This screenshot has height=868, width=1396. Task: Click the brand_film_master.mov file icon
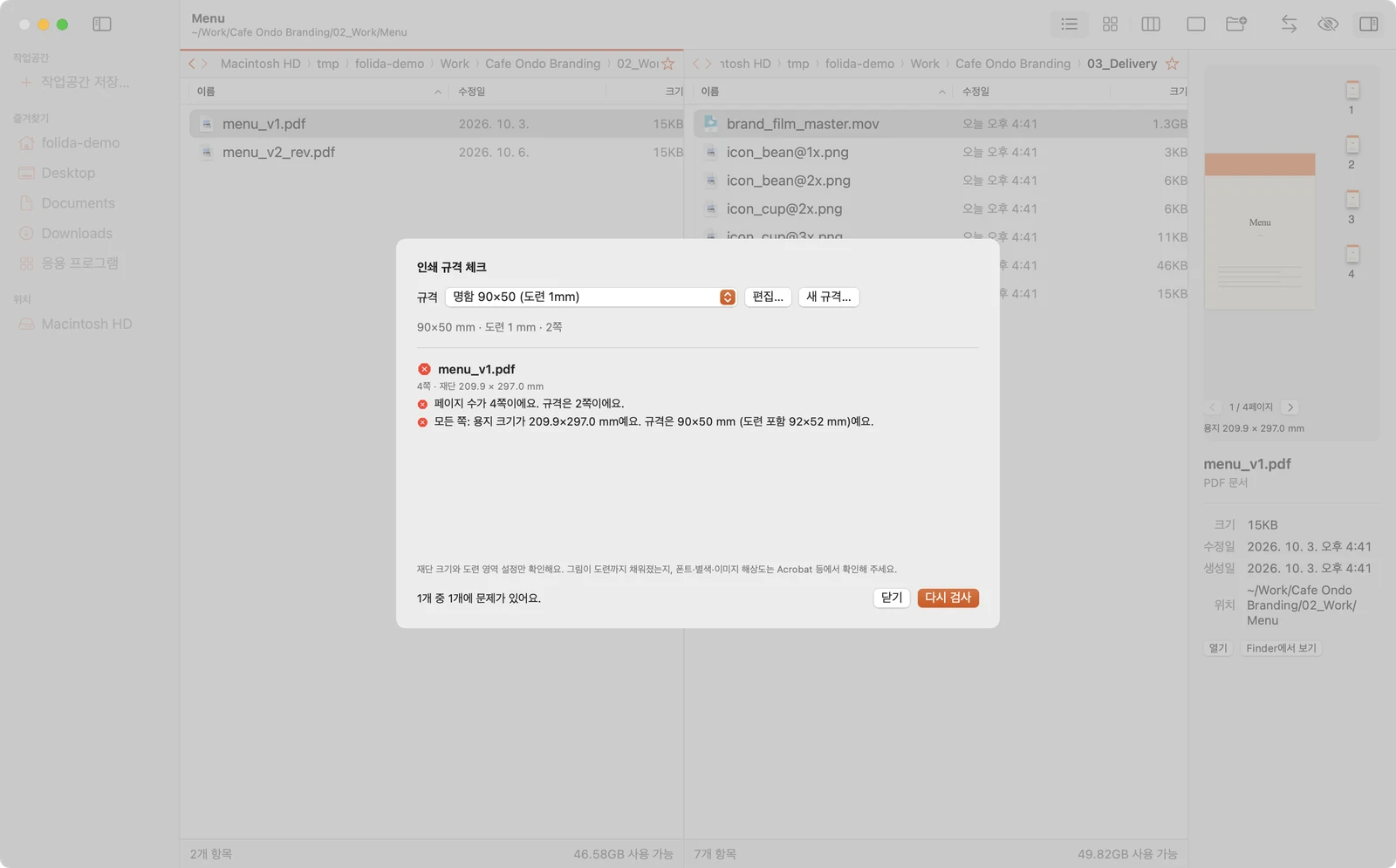[710, 123]
